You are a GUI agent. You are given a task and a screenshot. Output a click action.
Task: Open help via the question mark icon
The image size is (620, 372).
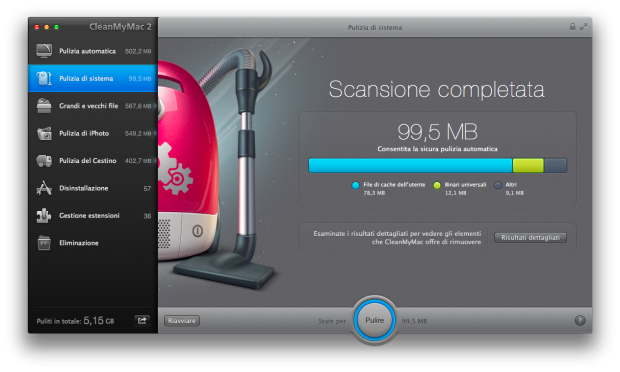point(580,321)
